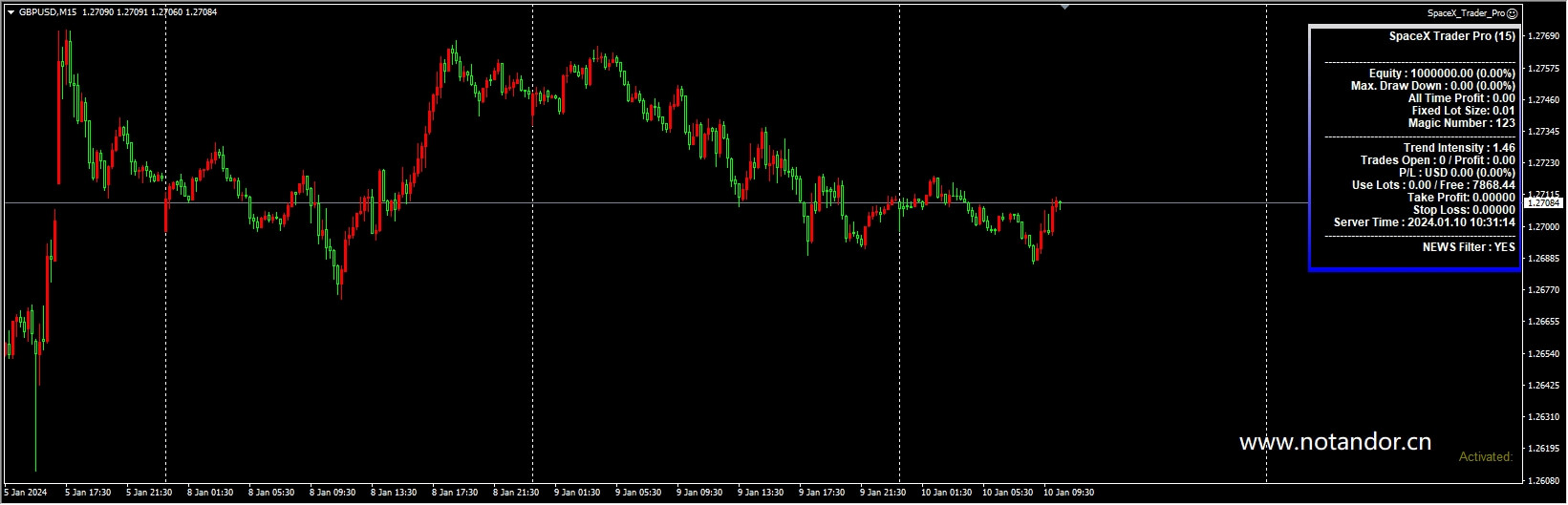The width and height of the screenshot is (1568, 505).
Task: Click the Server Time 2024.01.10 readout
Action: [1425, 222]
